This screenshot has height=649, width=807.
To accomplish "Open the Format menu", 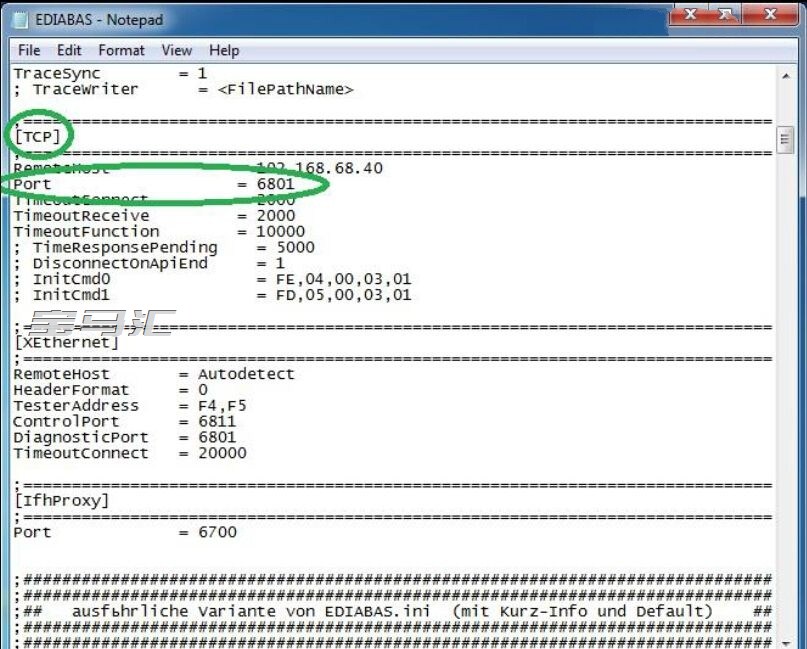I will click(x=121, y=50).
